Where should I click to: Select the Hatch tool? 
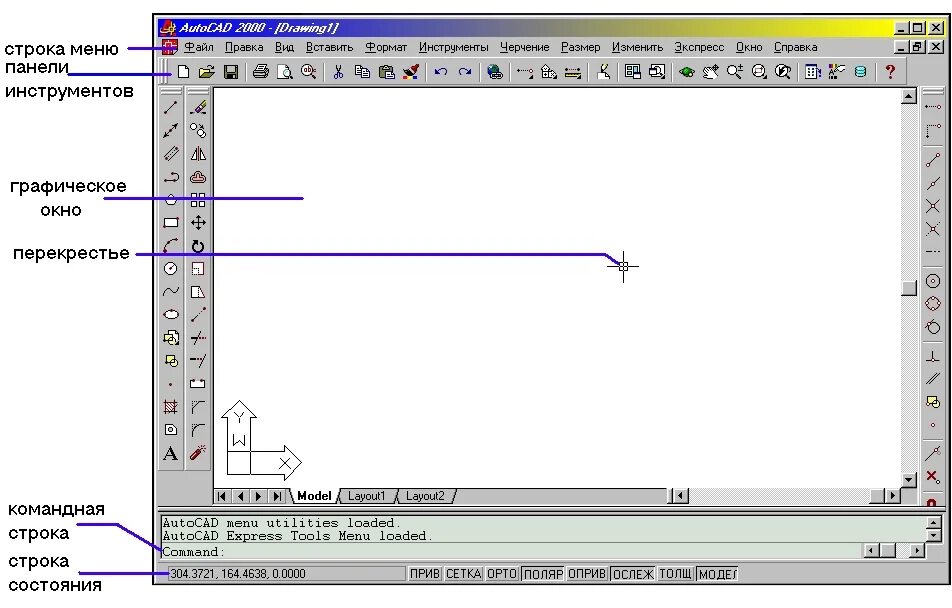click(x=171, y=406)
